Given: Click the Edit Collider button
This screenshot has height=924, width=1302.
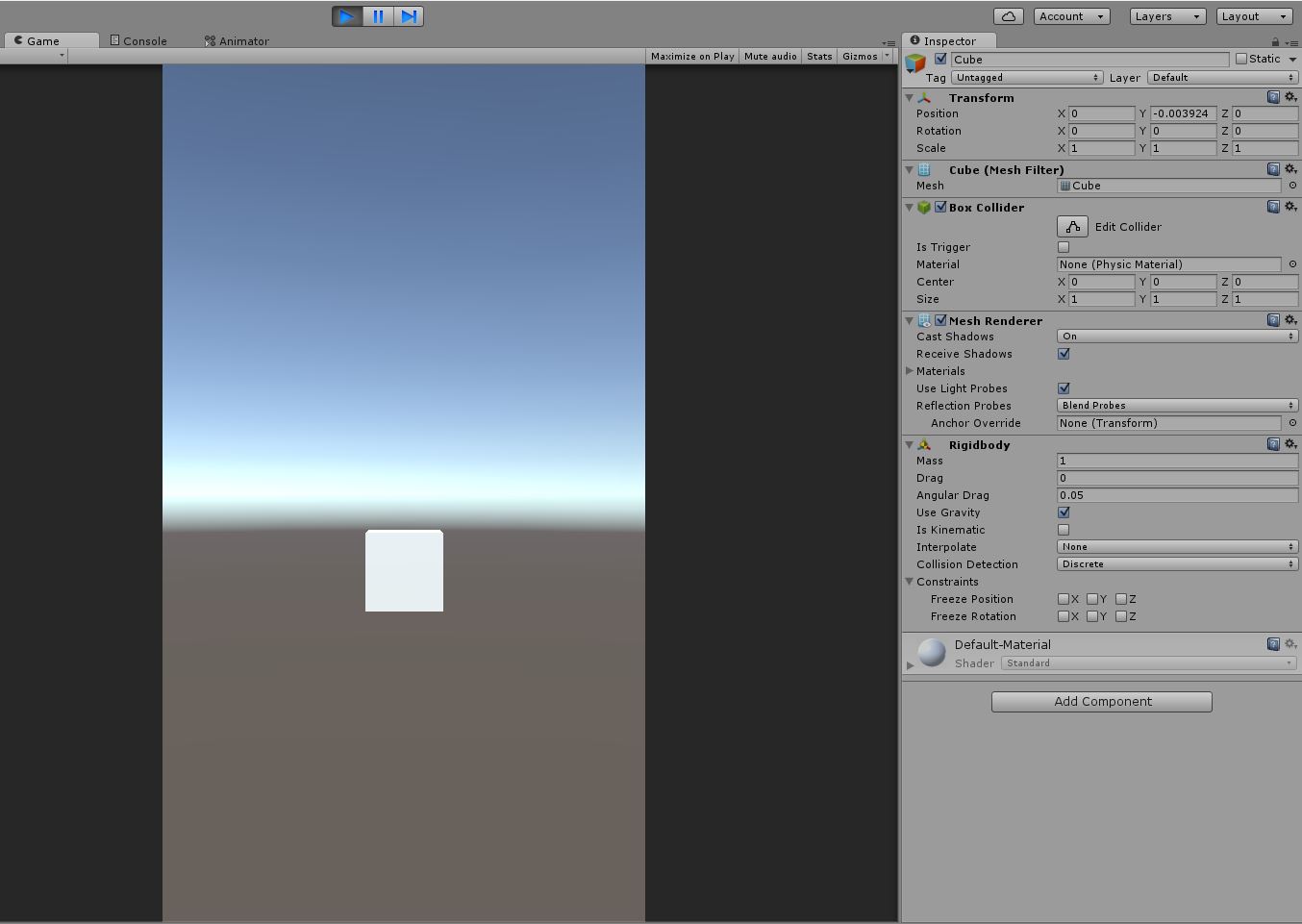Looking at the screenshot, I should click(x=1072, y=226).
